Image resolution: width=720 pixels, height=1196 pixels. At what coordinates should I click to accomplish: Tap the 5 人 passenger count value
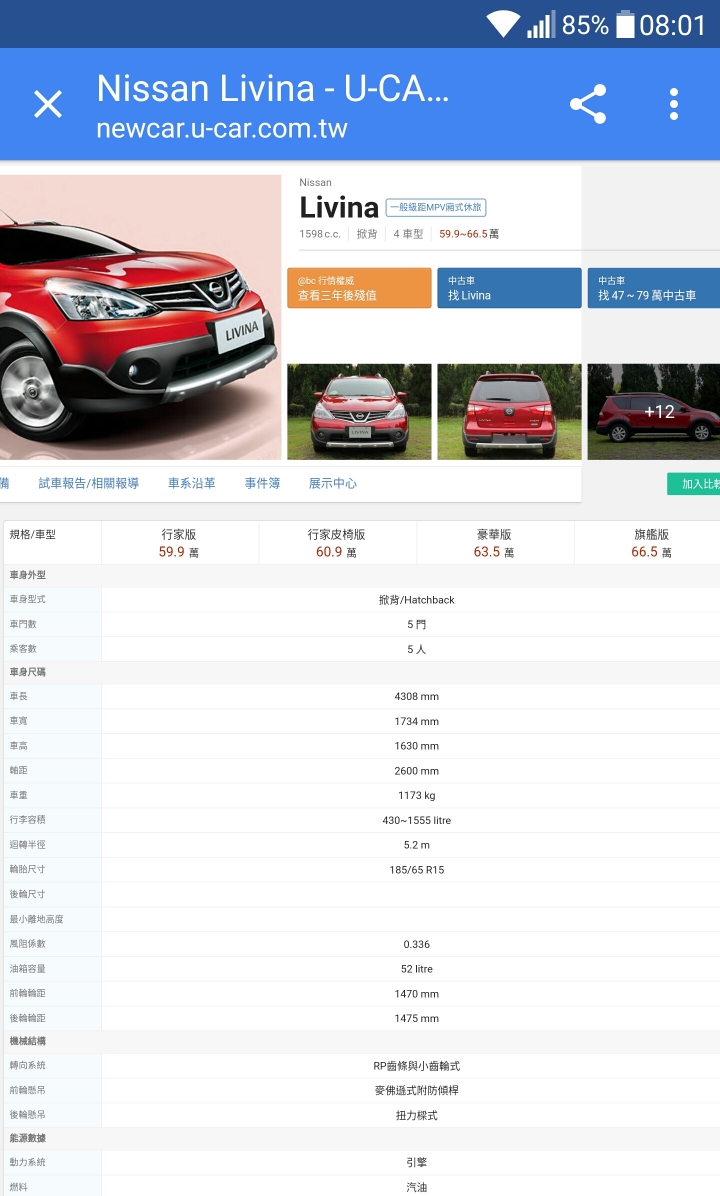(x=416, y=649)
